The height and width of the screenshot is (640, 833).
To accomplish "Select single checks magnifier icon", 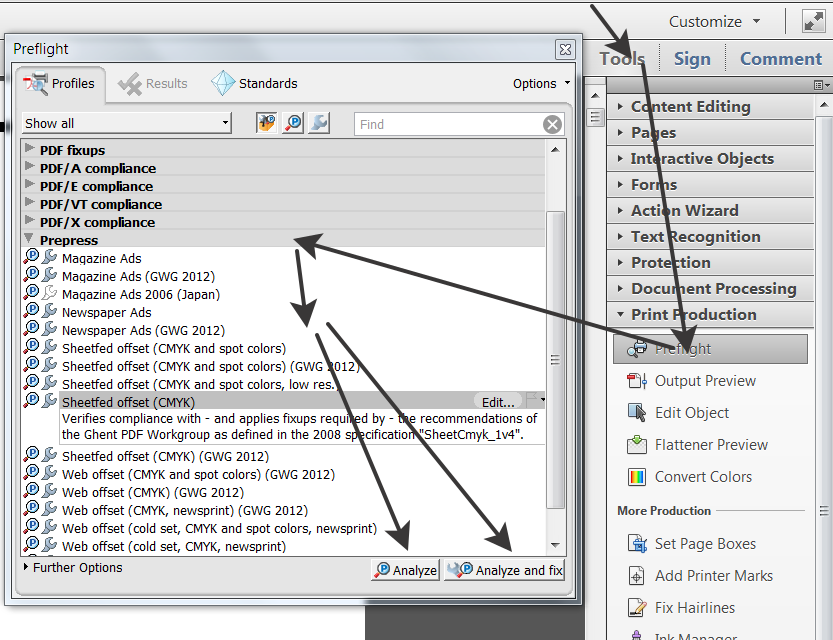I will [293, 123].
